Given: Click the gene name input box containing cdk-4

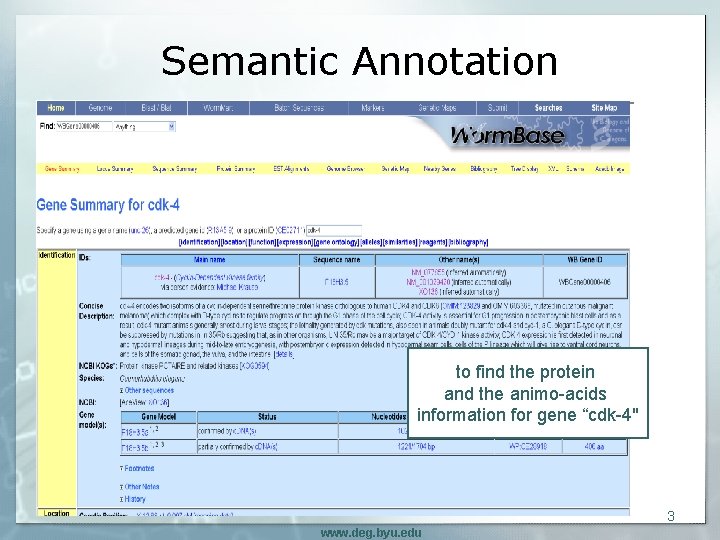Looking at the screenshot, I should [334, 230].
